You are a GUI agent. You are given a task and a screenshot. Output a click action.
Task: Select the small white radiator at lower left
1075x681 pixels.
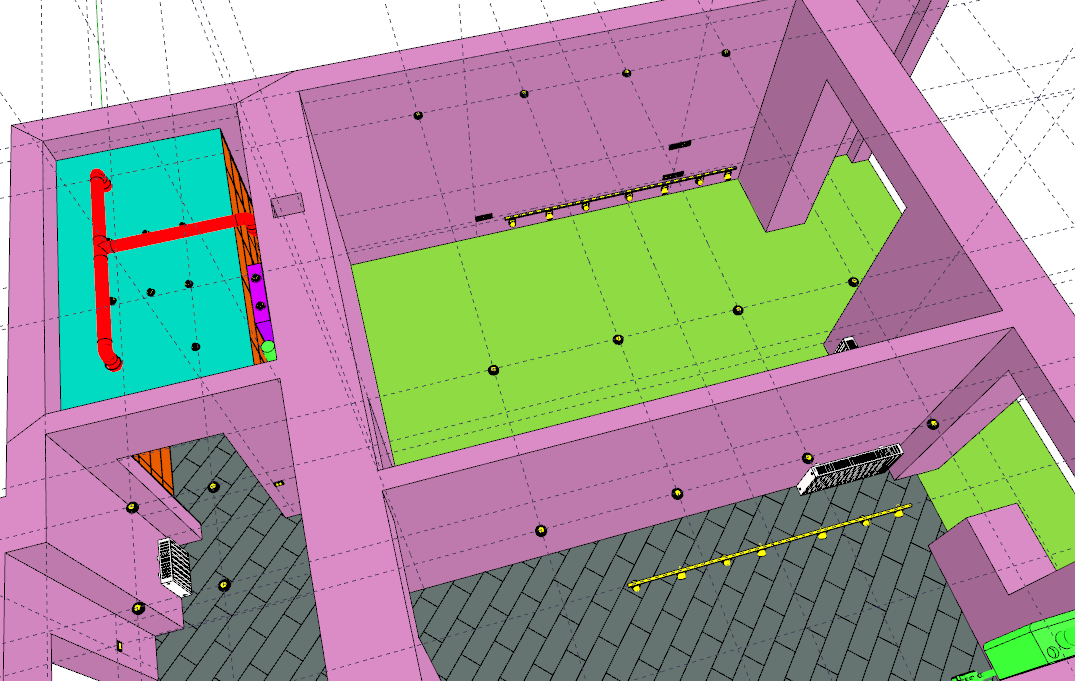[x=175, y=567]
